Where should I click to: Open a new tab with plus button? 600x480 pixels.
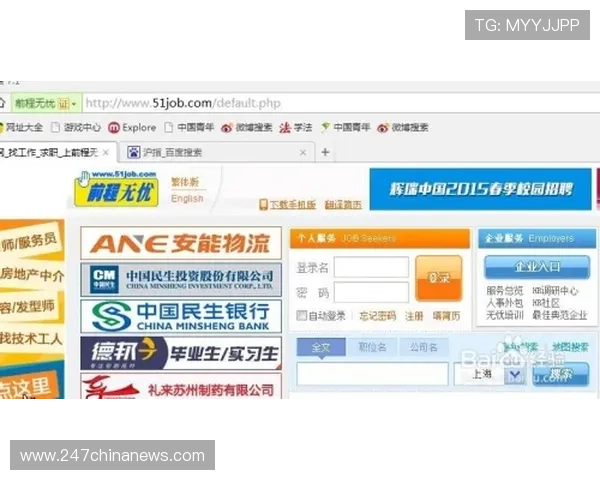tap(325, 152)
